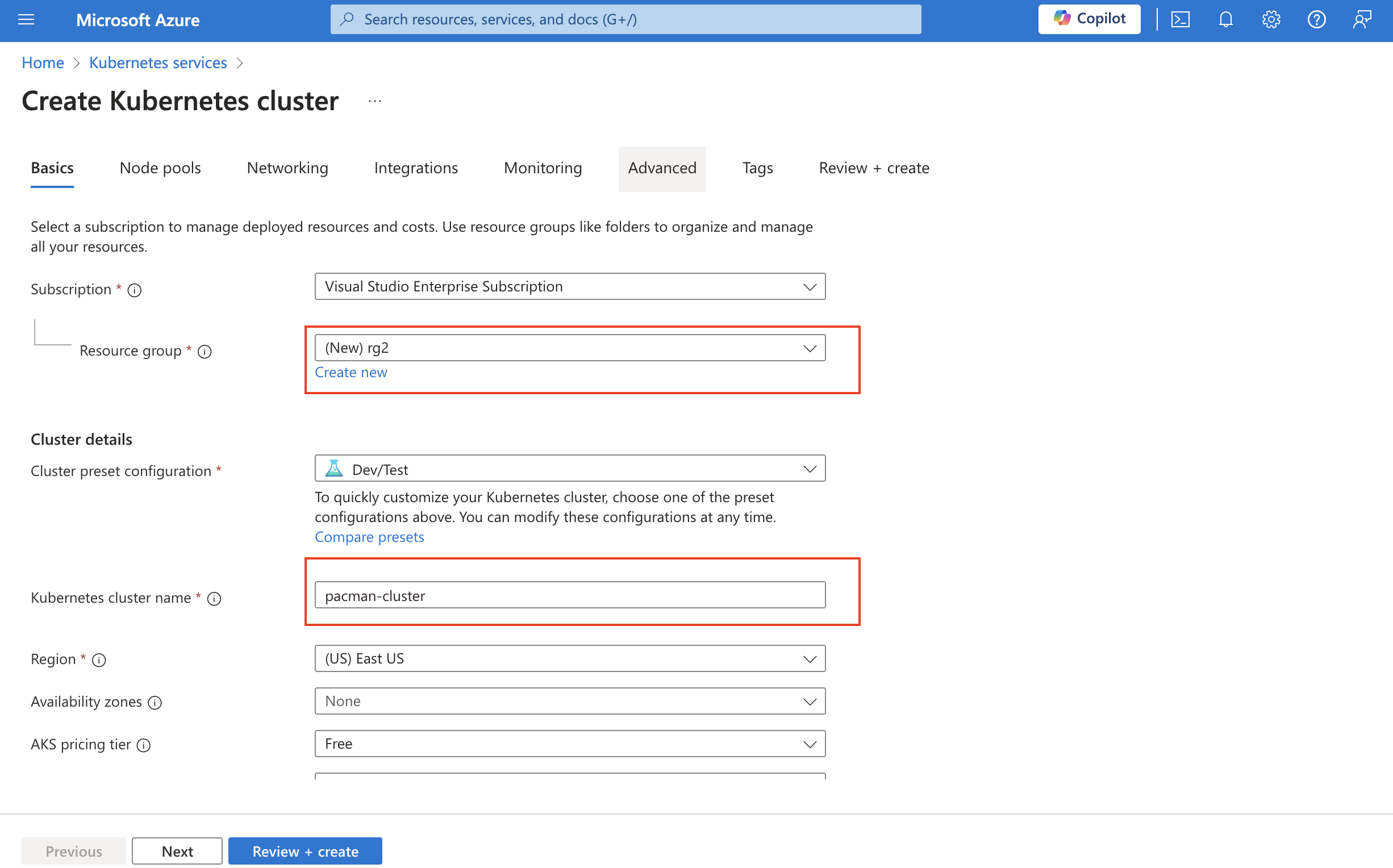Open the ellipsis menu beside Create Kubernetes cluster
Screen dimensions: 1393x868
tap(375, 101)
